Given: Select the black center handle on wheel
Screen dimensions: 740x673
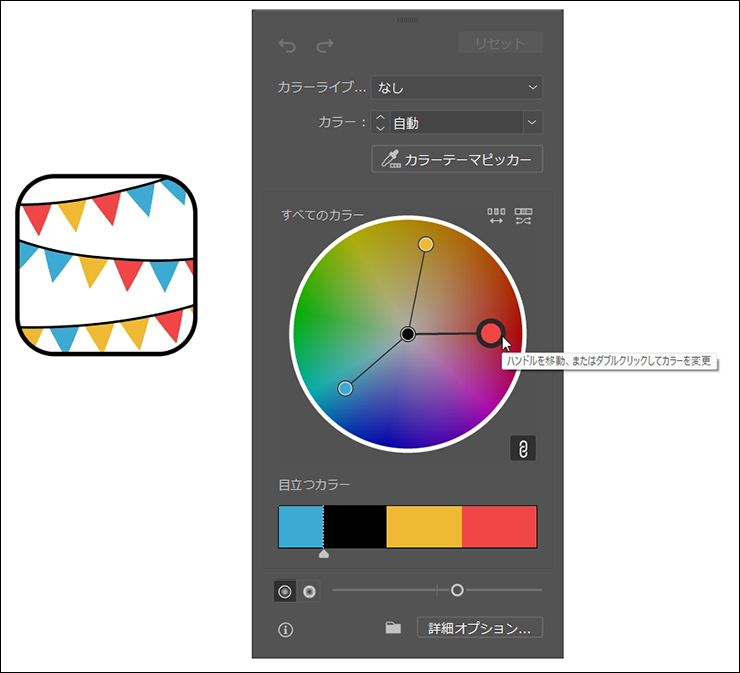Looking at the screenshot, I should 408,333.
